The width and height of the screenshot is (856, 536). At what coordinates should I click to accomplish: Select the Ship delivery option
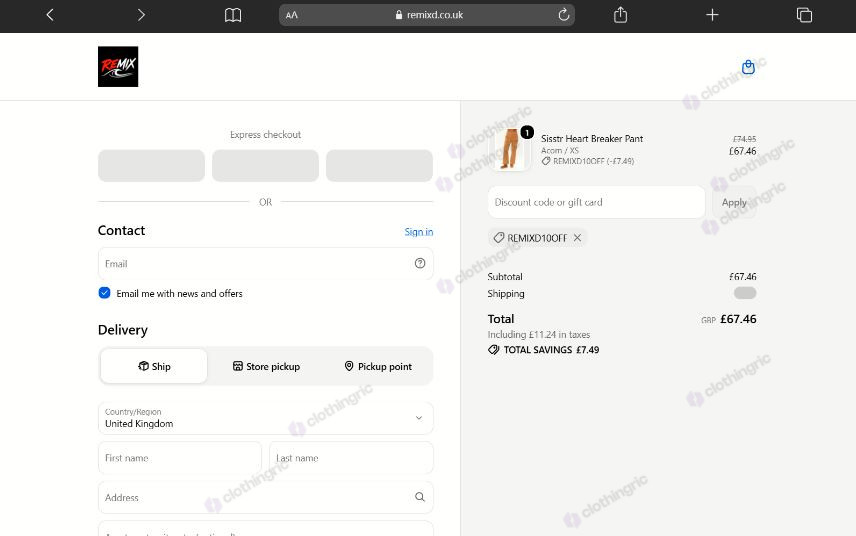point(154,366)
